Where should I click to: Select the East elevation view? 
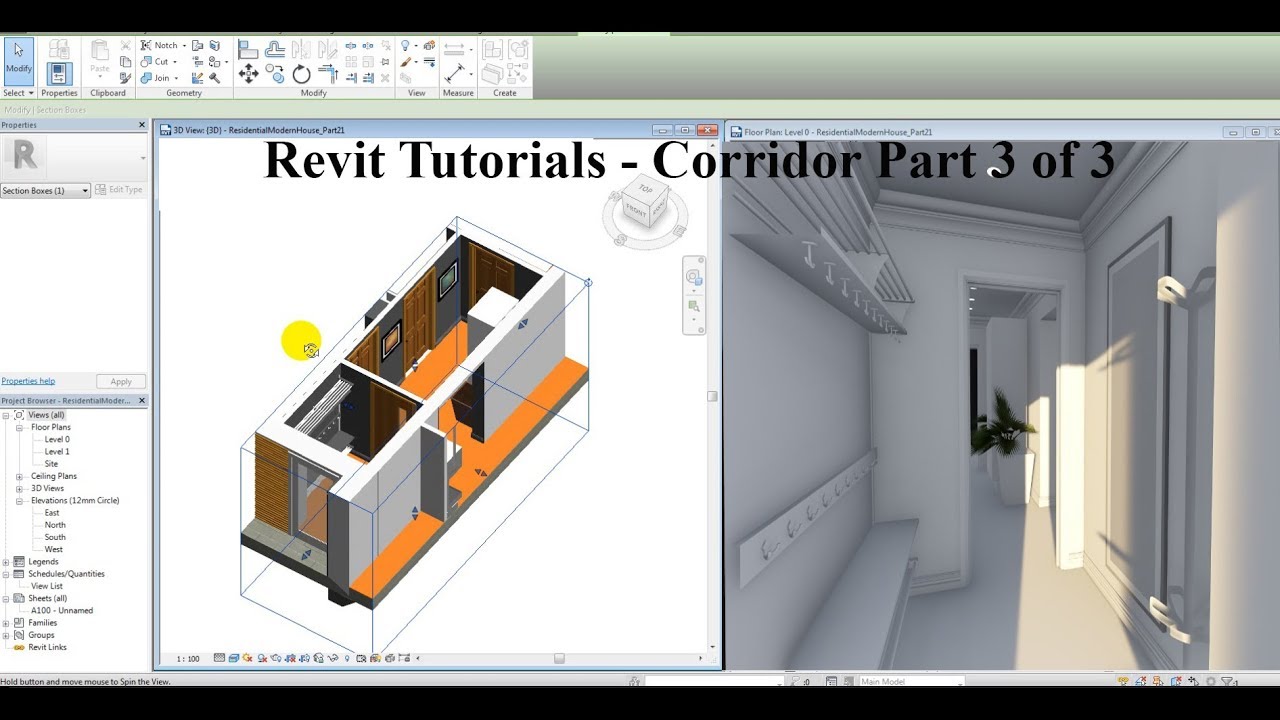click(x=52, y=513)
